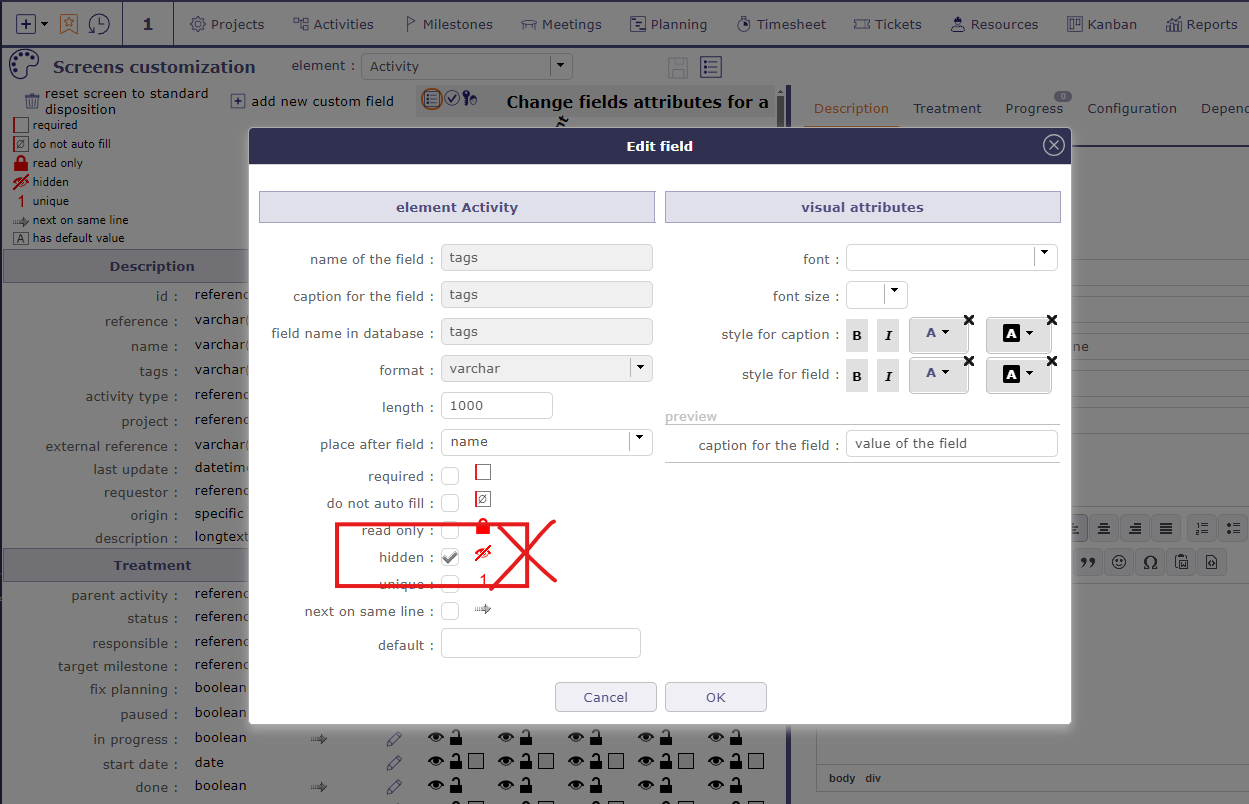Toggle italic for field style
This screenshot has width=1249, height=804.
tap(887, 376)
